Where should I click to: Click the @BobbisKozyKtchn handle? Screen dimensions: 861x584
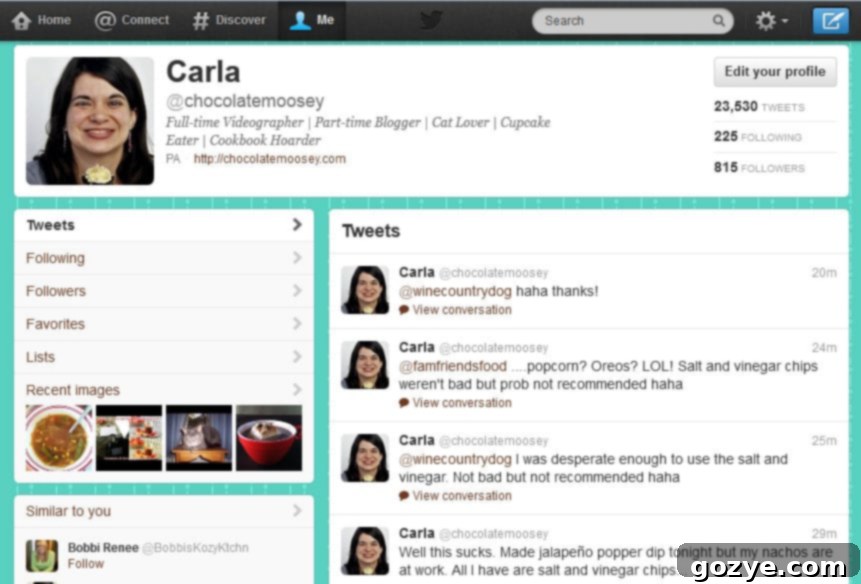pyautogui.click(x=195, y=548)
